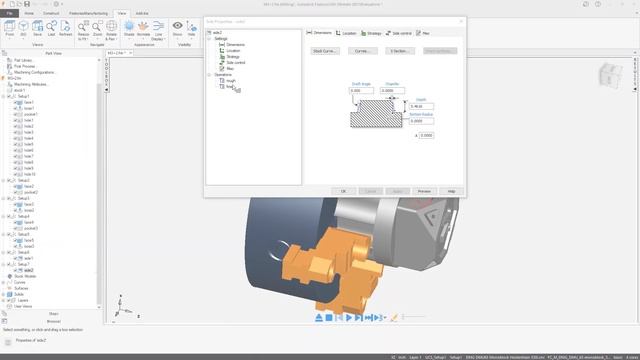The height and width of the screenshot is (360, 640).
Task: Click the Save view icon
Action: click(38, 26)
